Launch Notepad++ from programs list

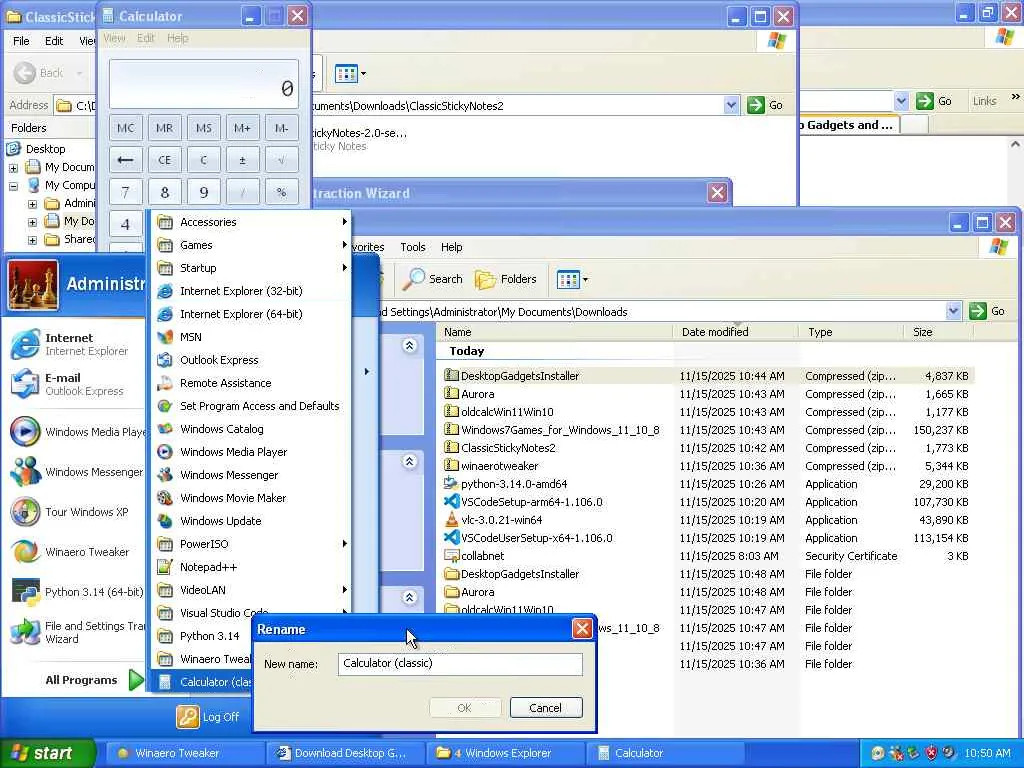[251, 567]
